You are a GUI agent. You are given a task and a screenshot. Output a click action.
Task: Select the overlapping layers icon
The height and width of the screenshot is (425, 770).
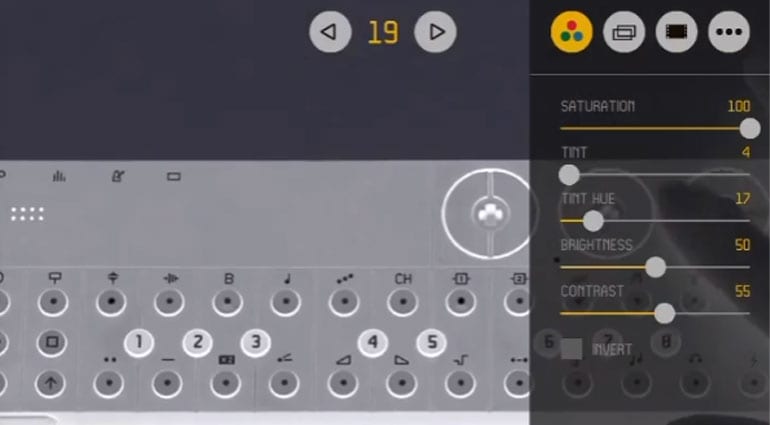click(624, 32)
